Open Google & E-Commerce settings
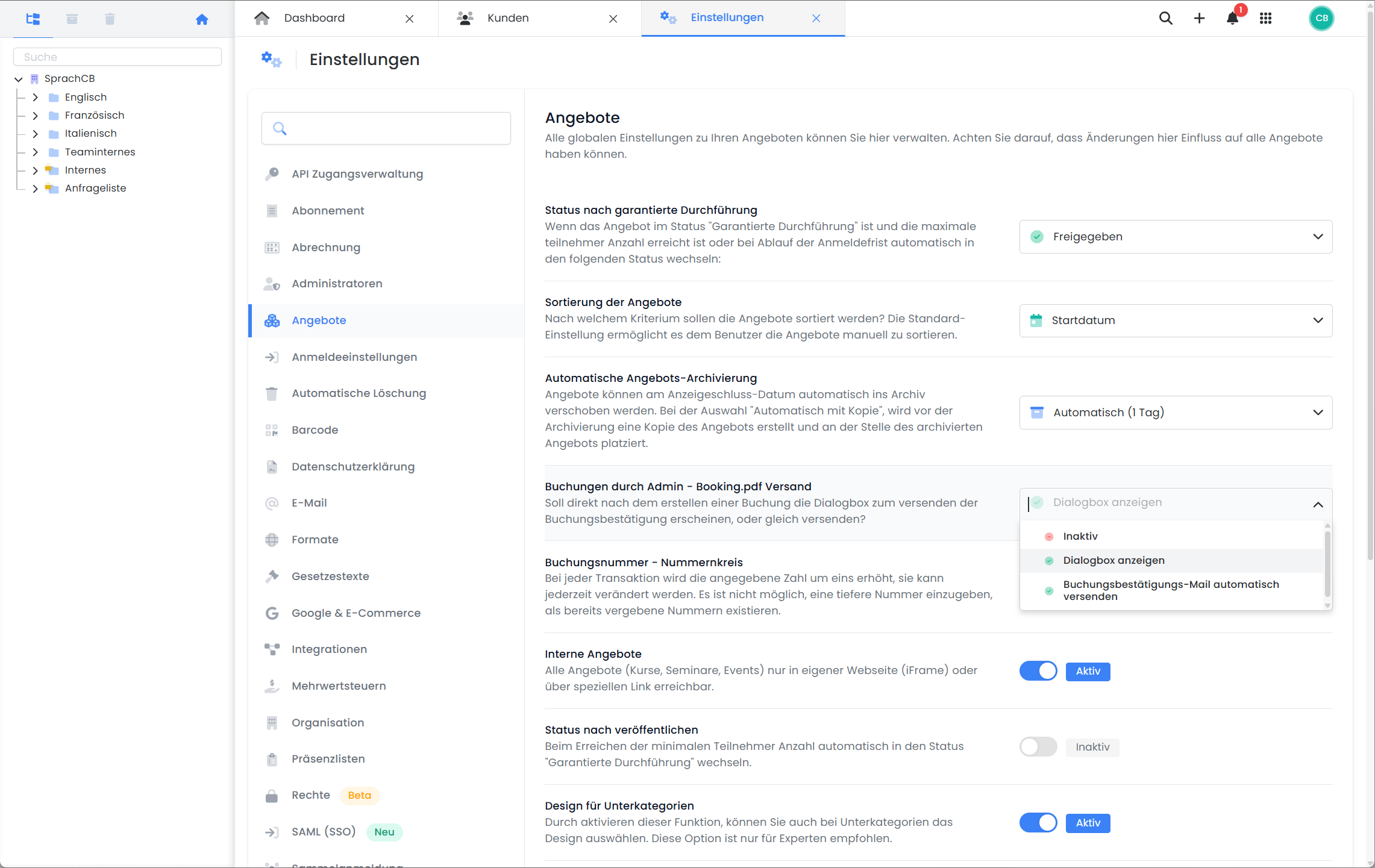 click(356, 613)
